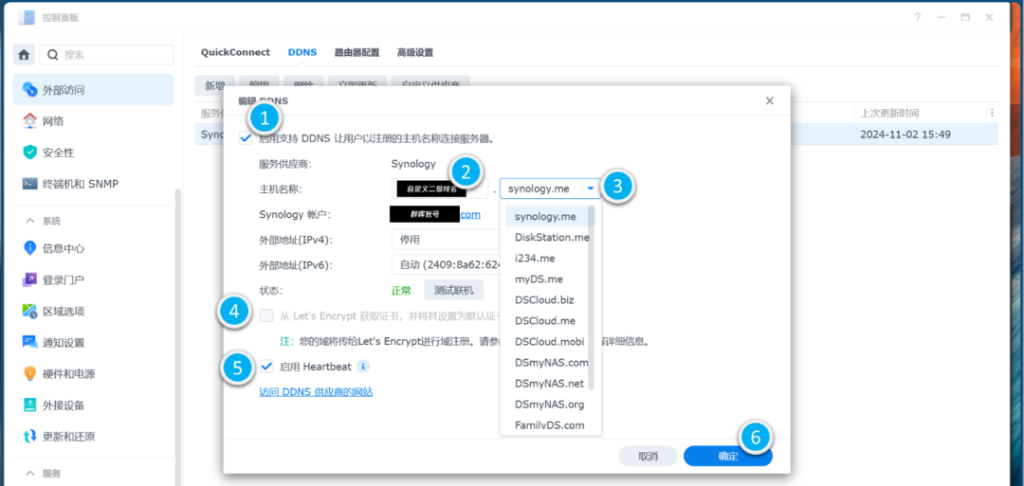This screenshot has height=486, width=1024.
Task: Click the Login Portal (登录门户) icon
Action: click(x=29, y=280)
